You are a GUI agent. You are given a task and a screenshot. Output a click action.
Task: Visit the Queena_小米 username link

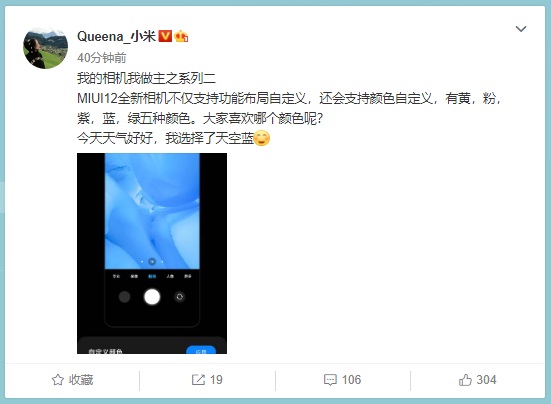point(116,36)
